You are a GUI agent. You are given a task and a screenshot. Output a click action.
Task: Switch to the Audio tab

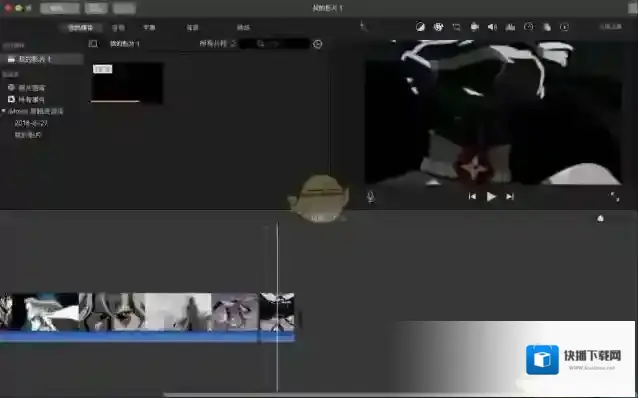pos(118,28)
